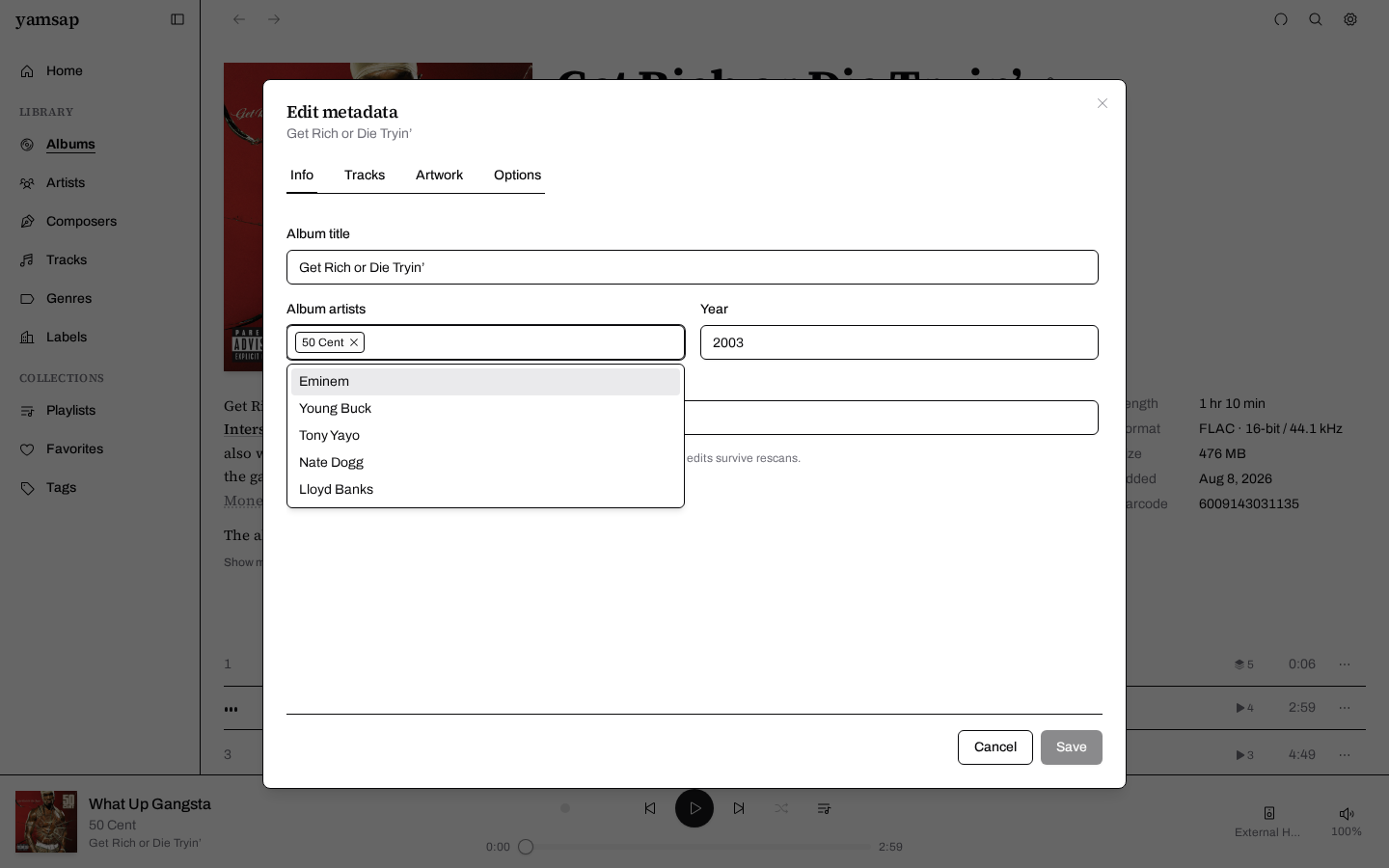
Task: Click the '100%' volume label
Action: tap(1347, 832)
